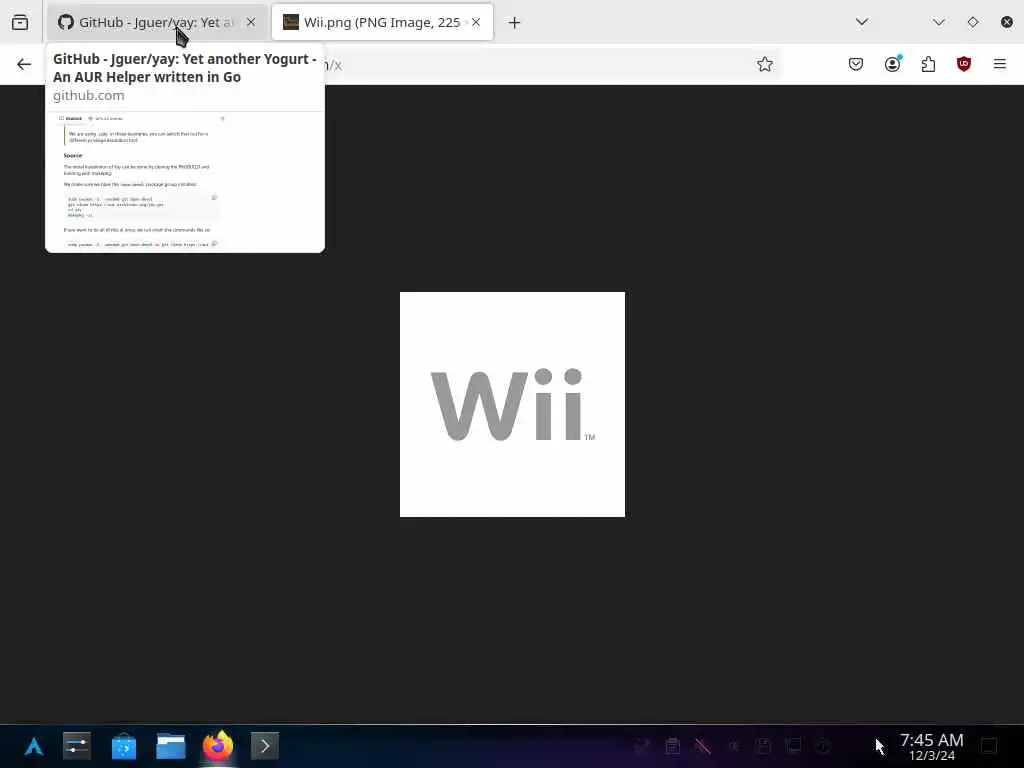Click the red slashed tray icon
Screen dimensions: 1024x768
pos(703,746)
